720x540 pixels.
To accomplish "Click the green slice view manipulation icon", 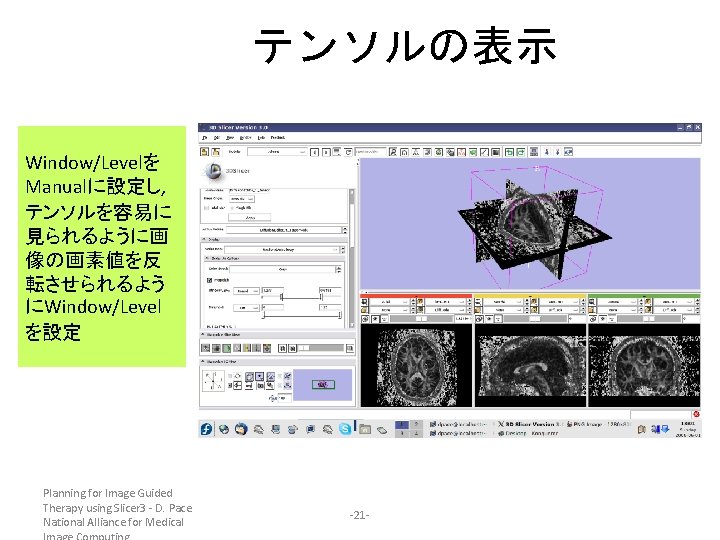I will (x=226, y=349).
